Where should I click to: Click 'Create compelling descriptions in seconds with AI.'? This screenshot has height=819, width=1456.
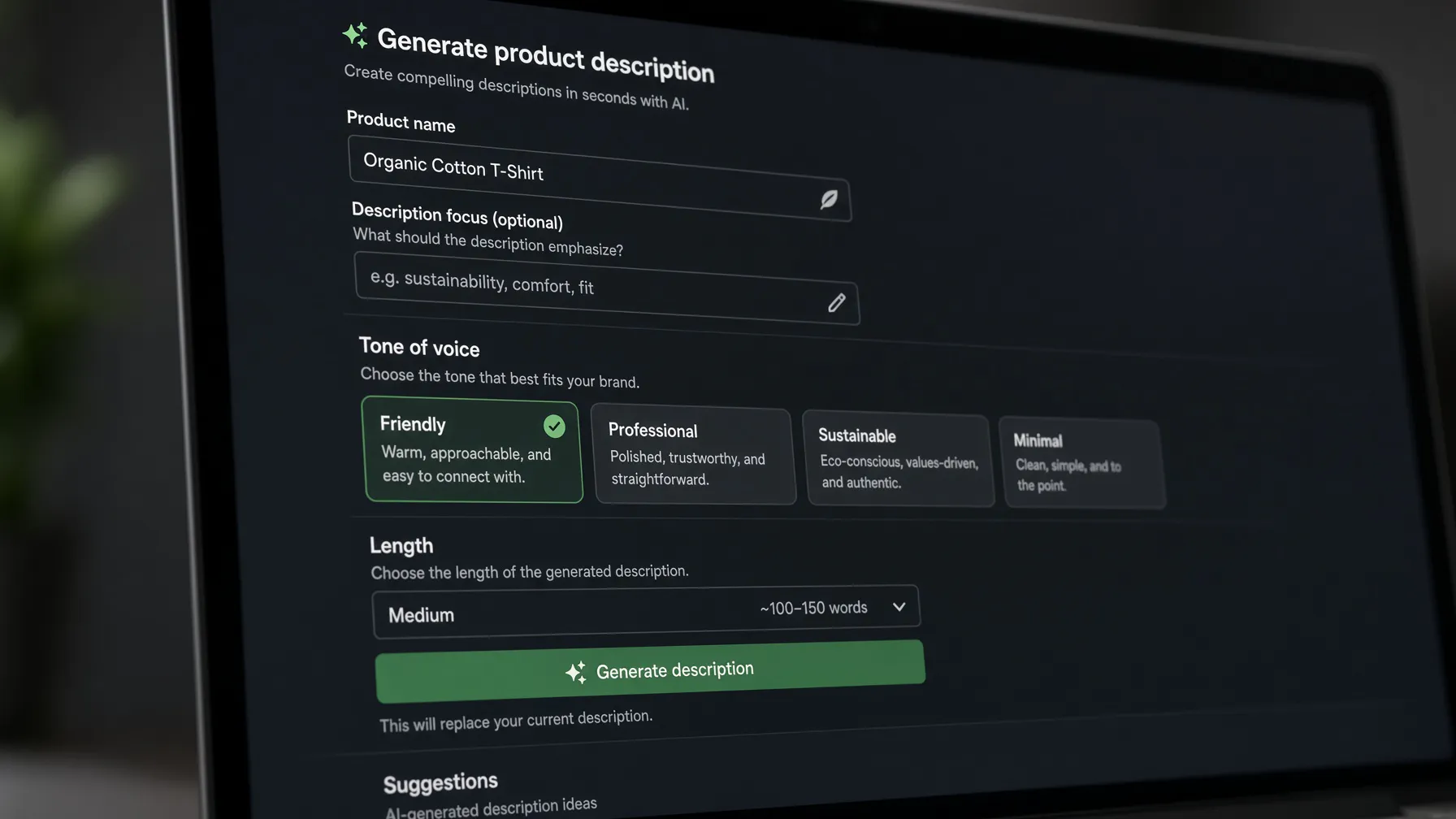click(x=516, y=87)
